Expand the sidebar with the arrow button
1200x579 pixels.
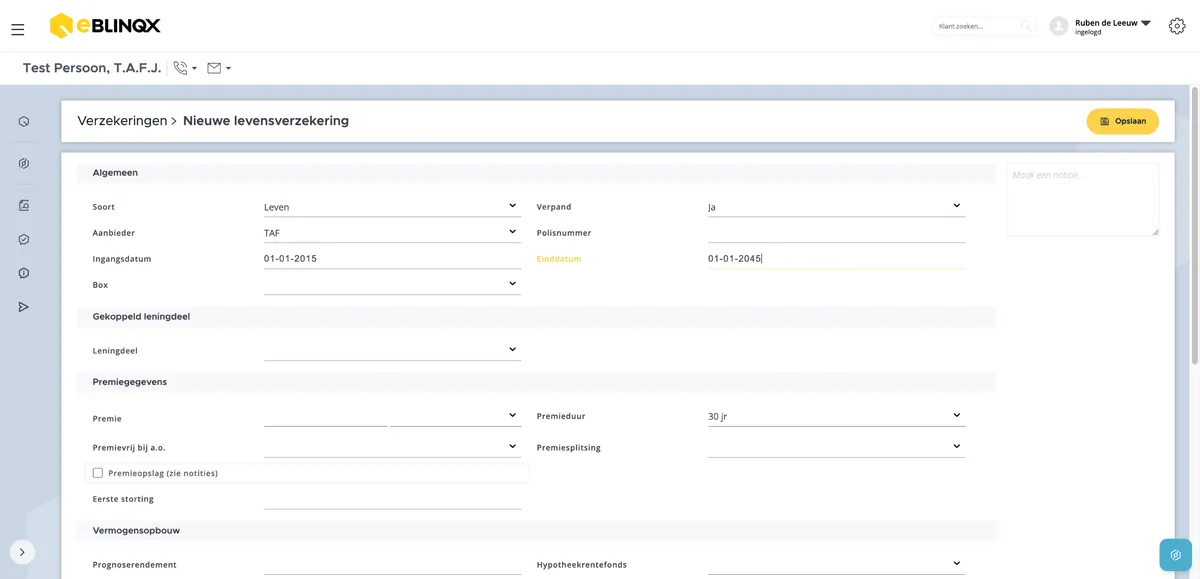tap(22, 552)
